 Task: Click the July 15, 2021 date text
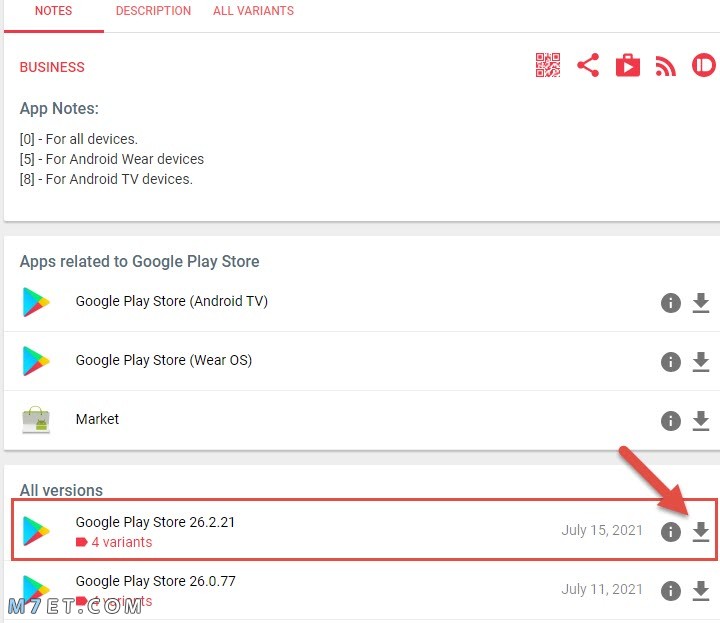602,530
